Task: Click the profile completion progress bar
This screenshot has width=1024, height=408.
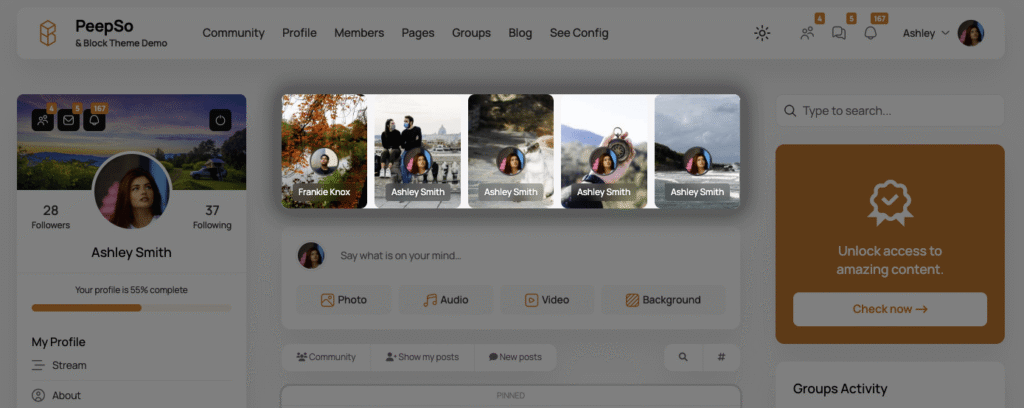Action: [x=131, y=308]
